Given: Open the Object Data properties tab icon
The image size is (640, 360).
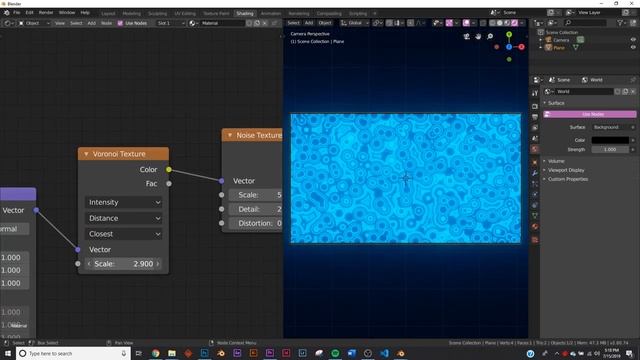Looking at the screenshot, I should pyautogui.click(x=535, y=216).
